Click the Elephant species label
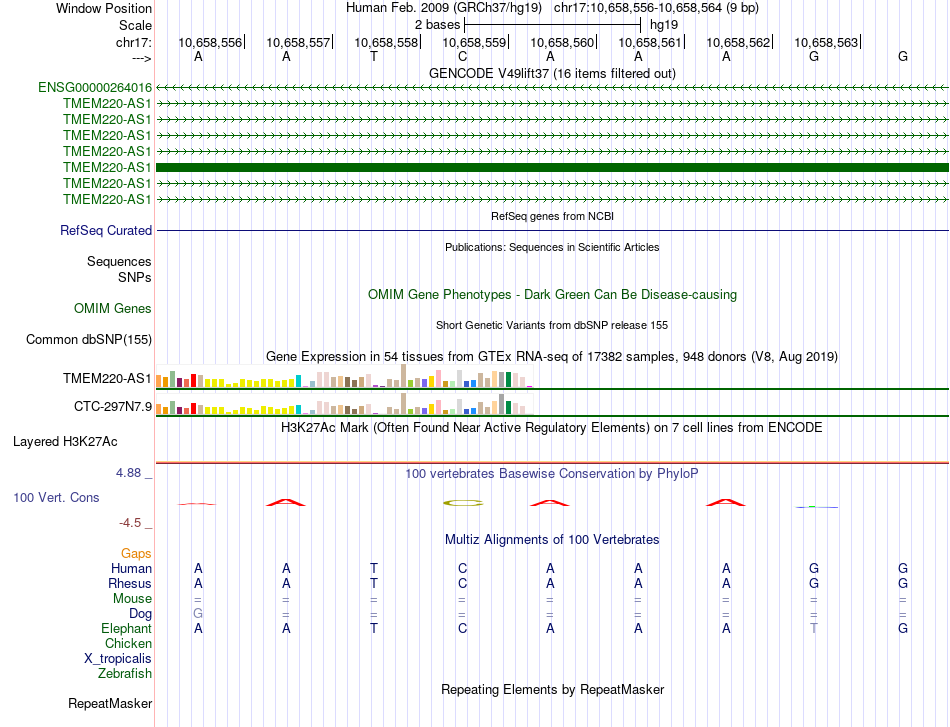This screenshot has width=950, height=727. [127, 628]
